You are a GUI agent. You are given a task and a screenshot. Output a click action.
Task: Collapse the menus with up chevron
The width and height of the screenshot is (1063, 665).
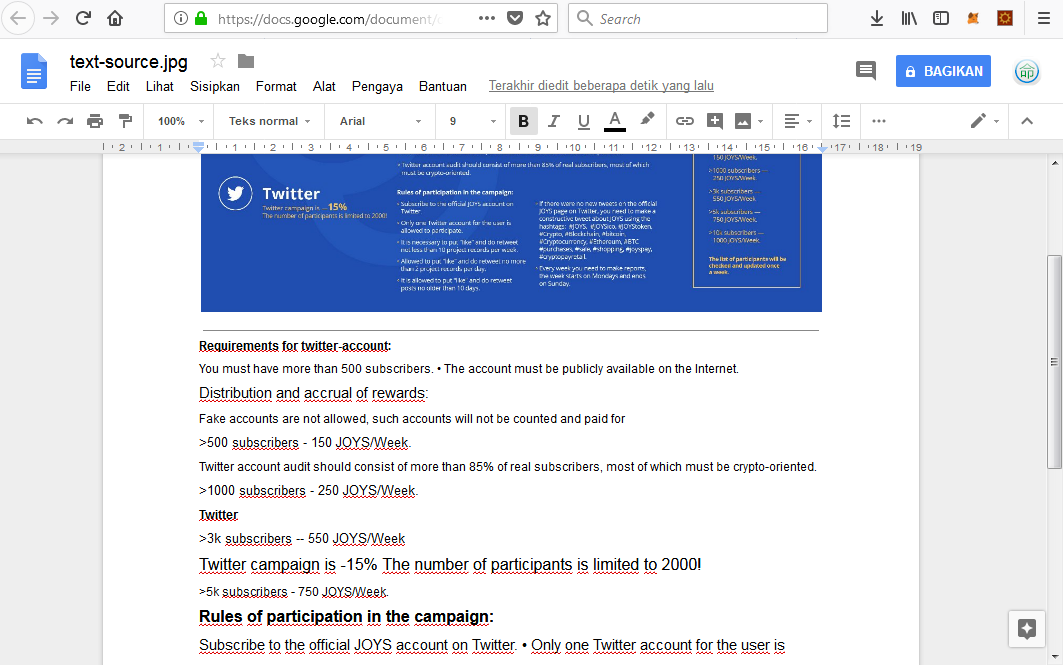[x=1027, y=121]
